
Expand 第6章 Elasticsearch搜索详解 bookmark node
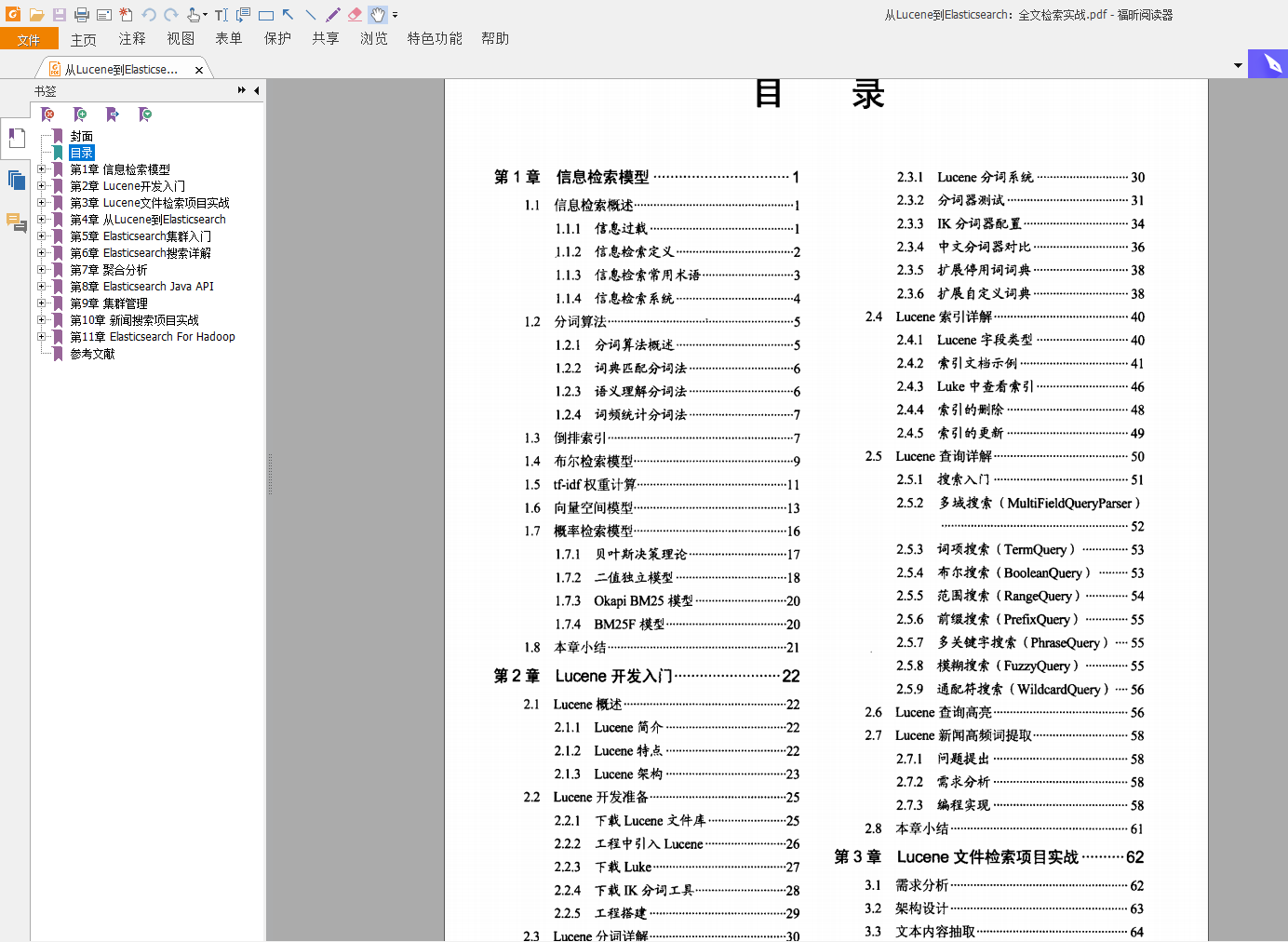pos(41,253)
